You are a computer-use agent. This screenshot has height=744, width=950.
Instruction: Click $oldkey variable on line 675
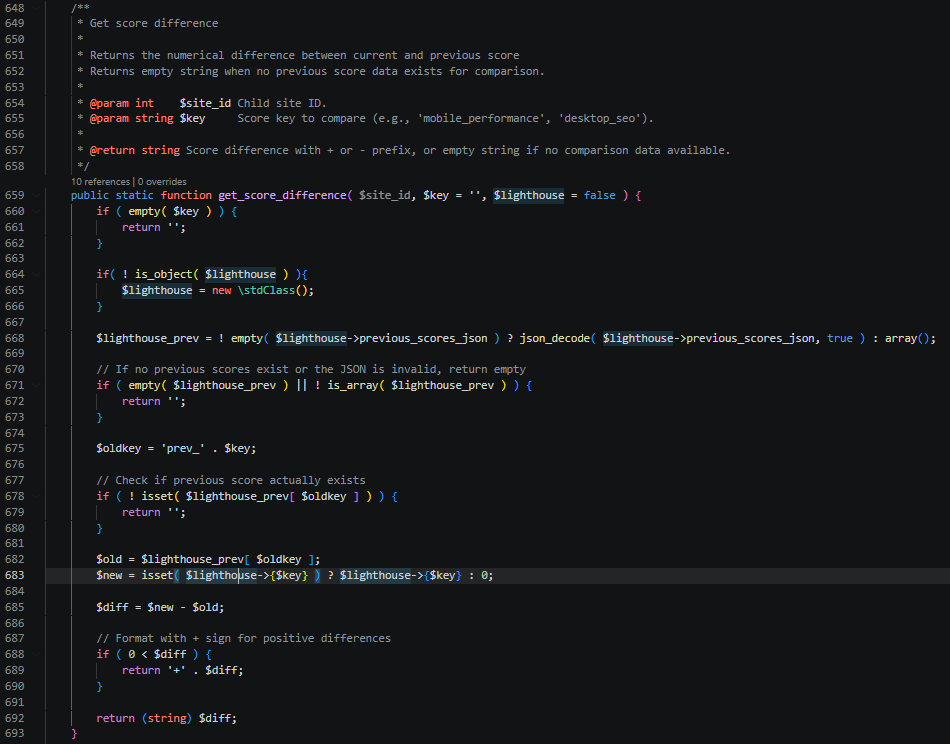[119, 448]
